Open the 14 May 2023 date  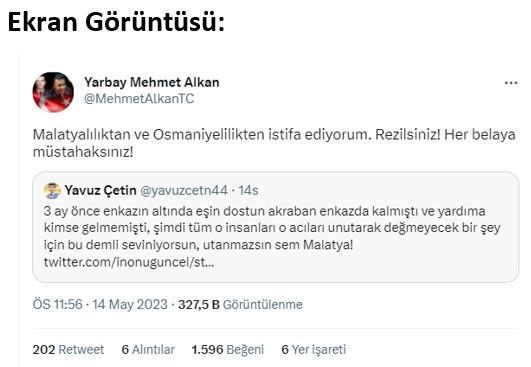130,304
